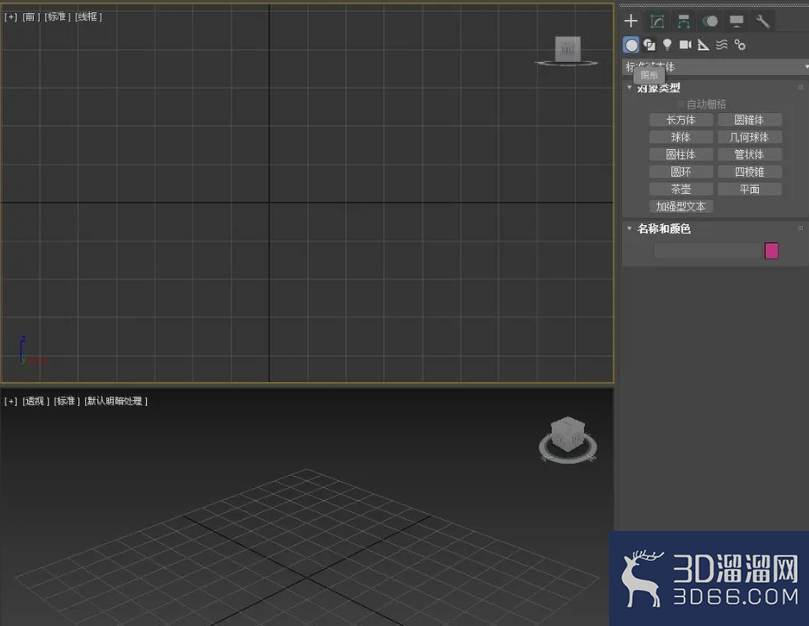Open the Utilities wrench tab
The width and height of the screenshot is (809, 626).
tap(763, 21)
